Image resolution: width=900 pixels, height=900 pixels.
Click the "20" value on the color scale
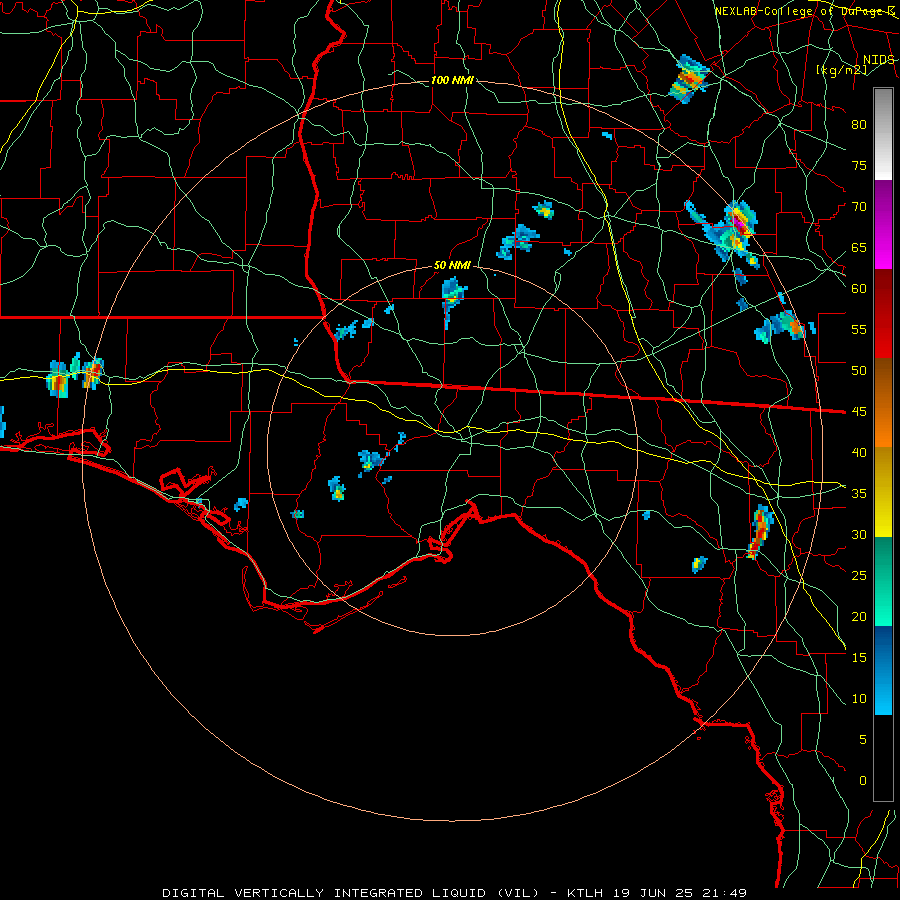[x=859, y=617]
